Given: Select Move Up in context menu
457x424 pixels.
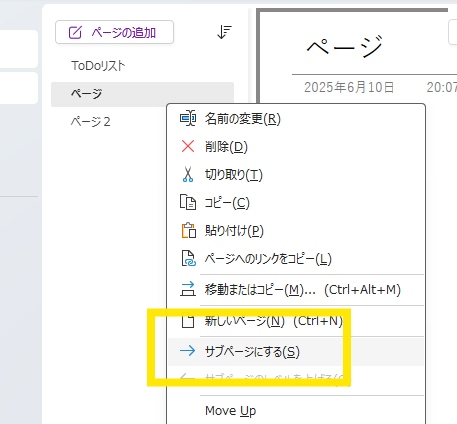Looking at the screenshot, I should tap(296, 411).
